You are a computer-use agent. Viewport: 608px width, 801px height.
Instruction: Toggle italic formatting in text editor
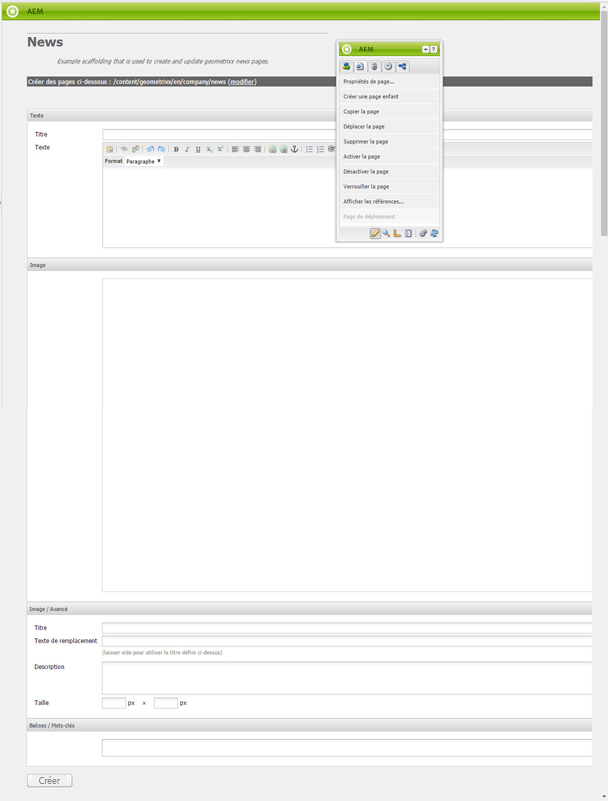pos(187,149)
